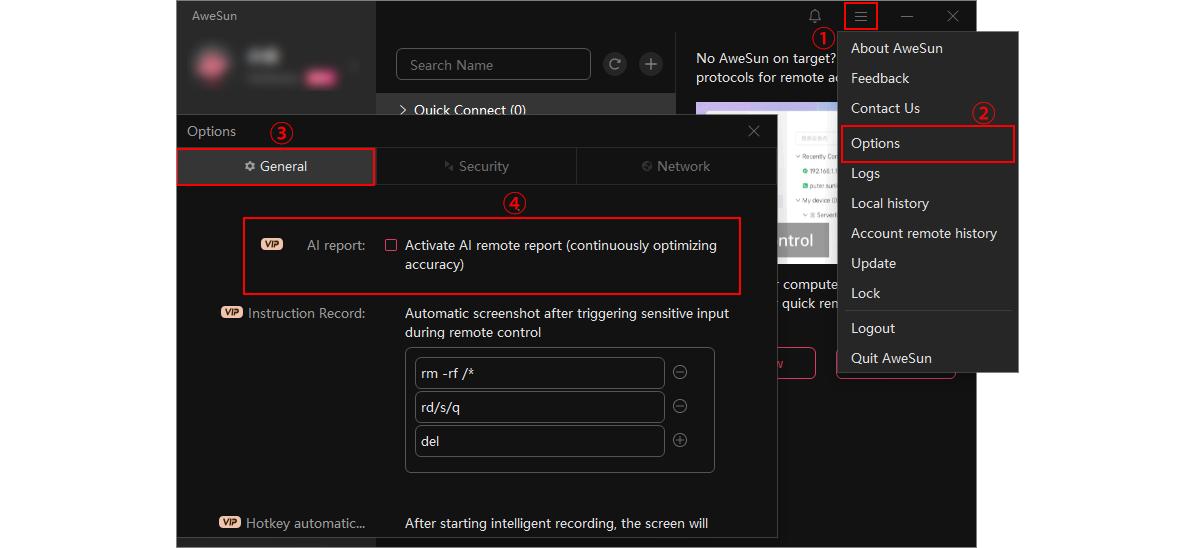This screenshot has width=1200, height=548.
Task: Open Logs from the menu
Action: (x=927, y=173)
